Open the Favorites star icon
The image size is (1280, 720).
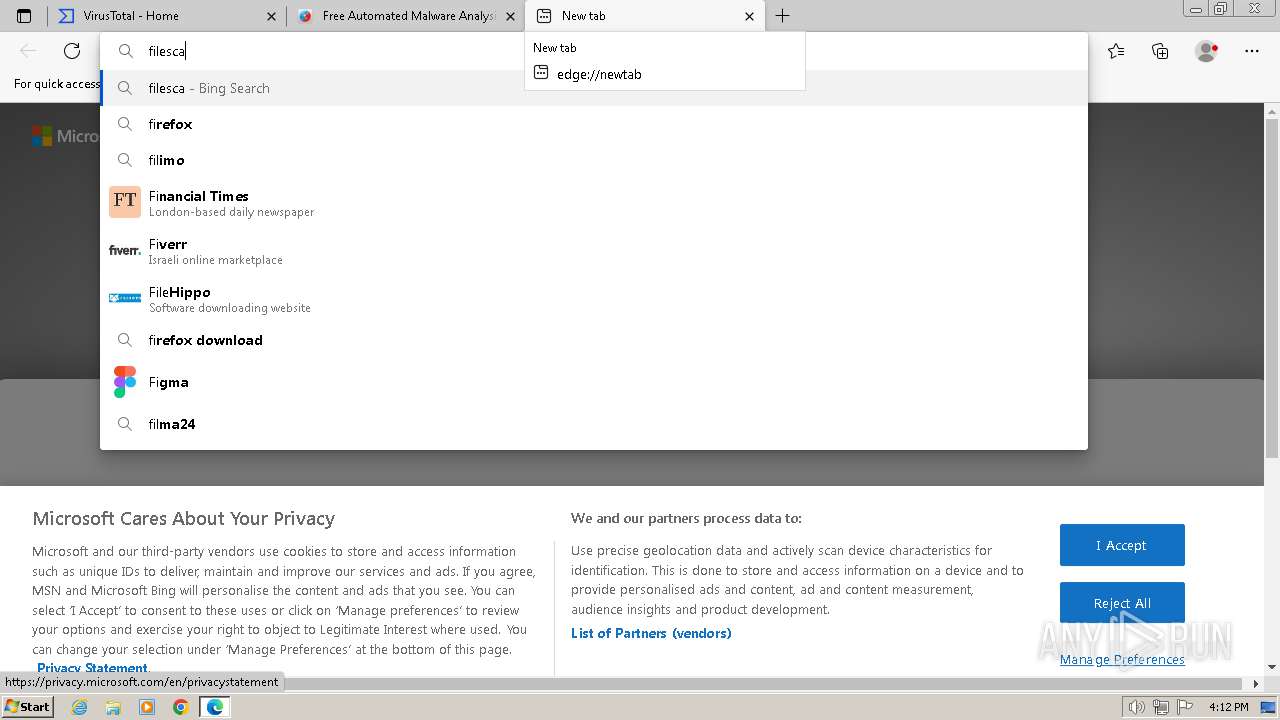[x=1116, y=51]
